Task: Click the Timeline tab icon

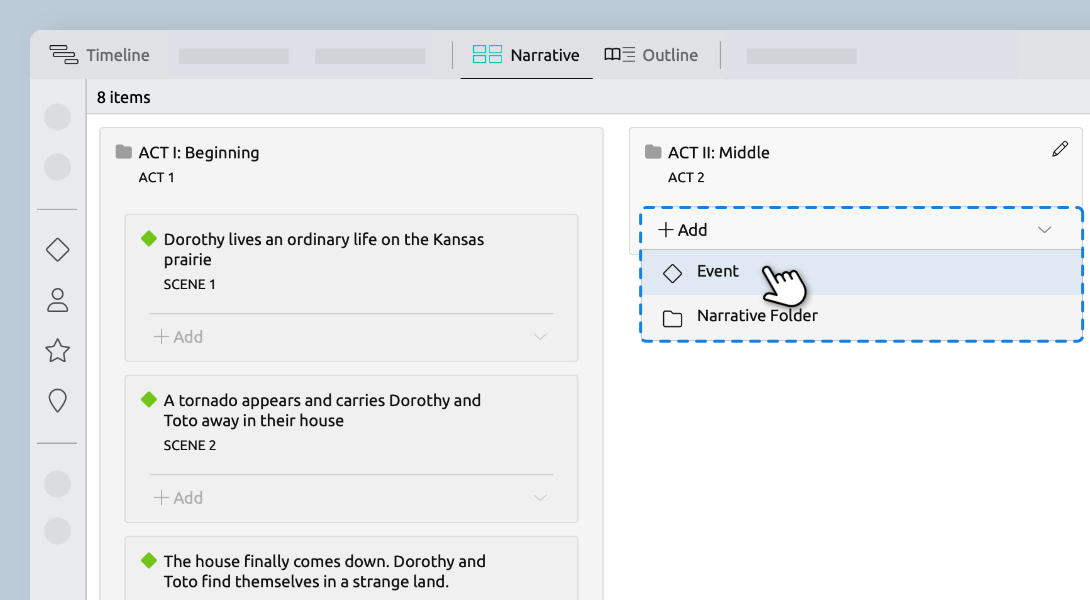Action: point(63,55)
